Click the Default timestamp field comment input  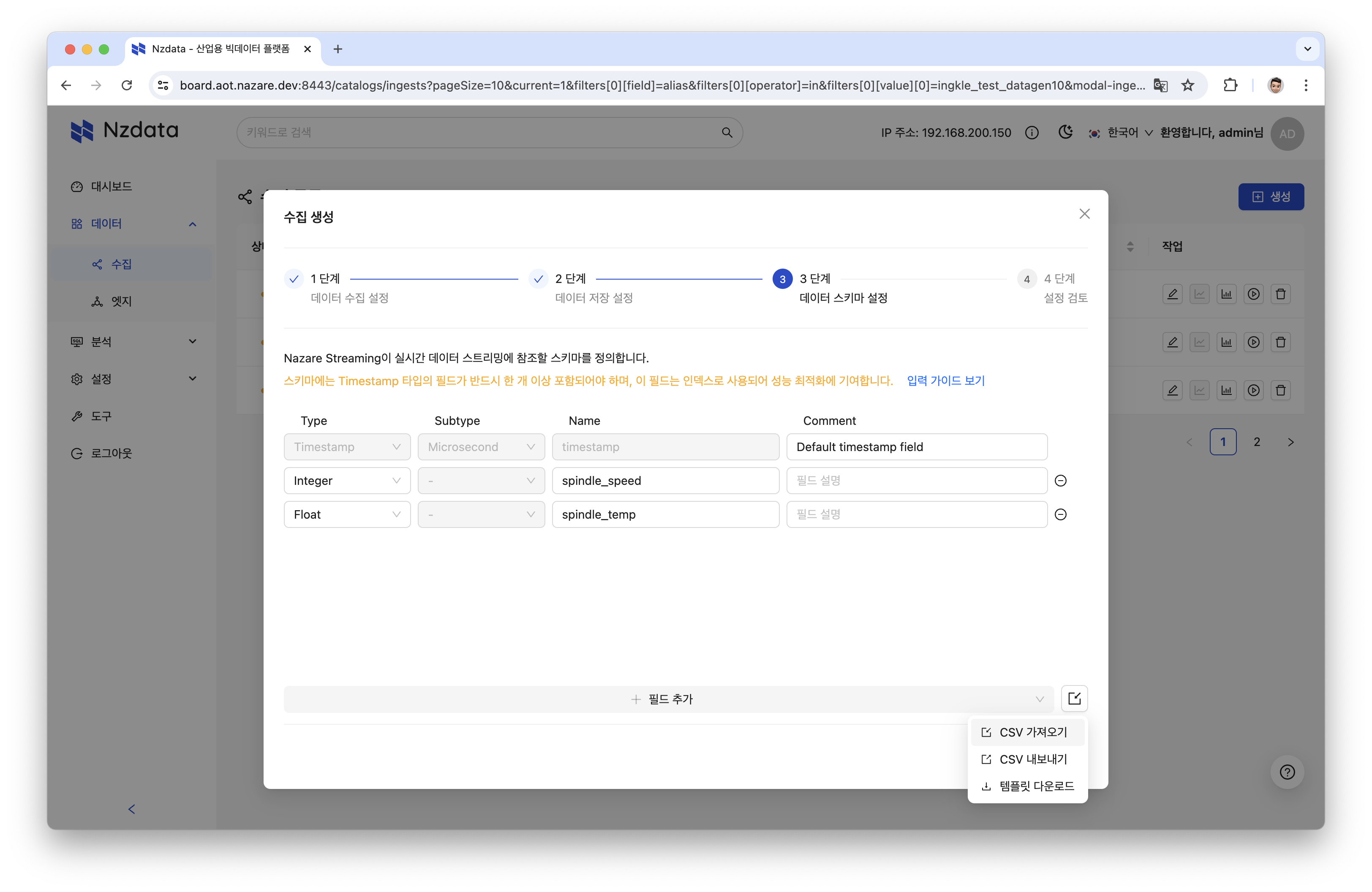pyautogui.click(x=917, y=446)
